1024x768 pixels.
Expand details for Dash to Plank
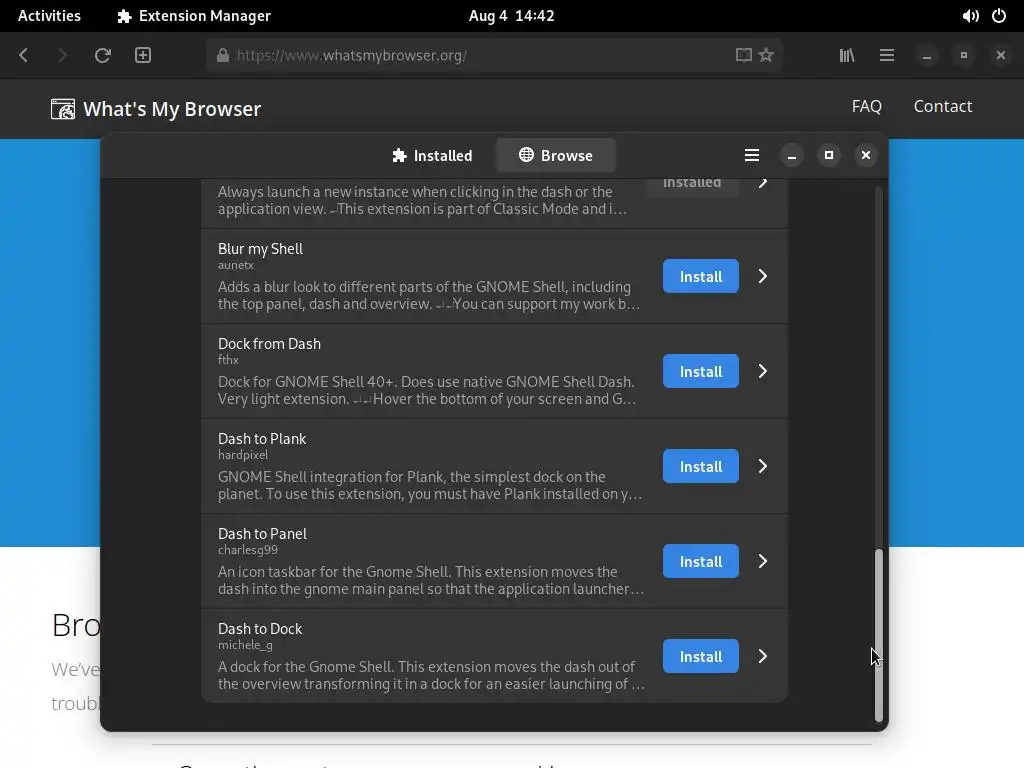coord(763,466)
